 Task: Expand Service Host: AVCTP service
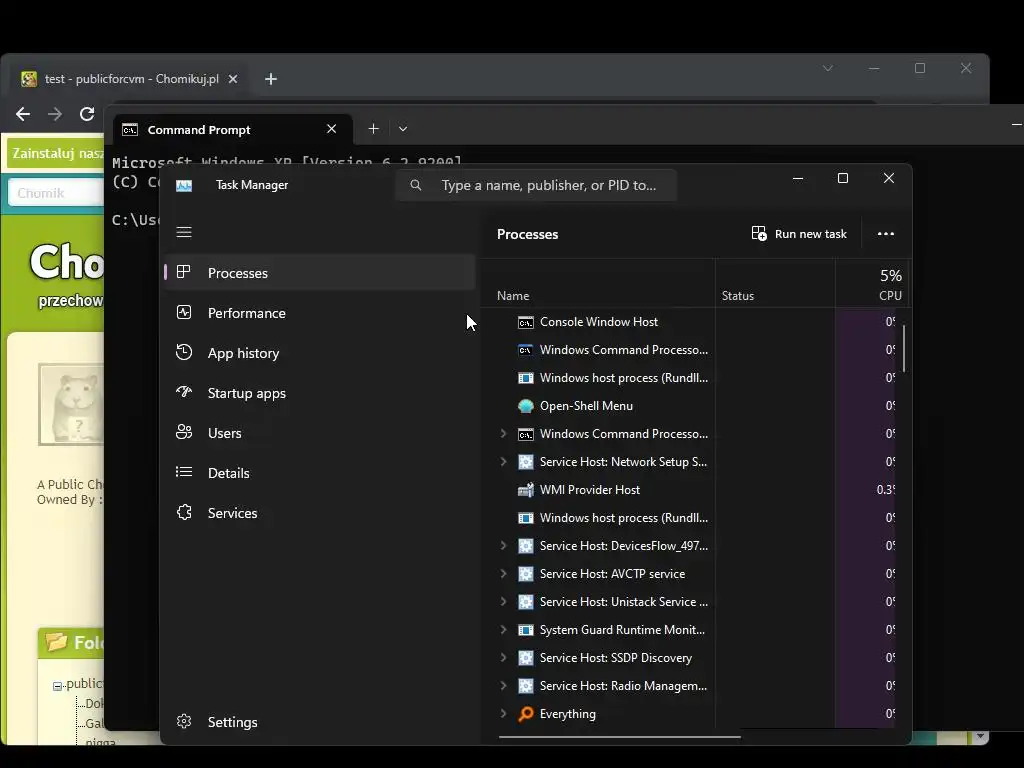[x=503, y=574]
